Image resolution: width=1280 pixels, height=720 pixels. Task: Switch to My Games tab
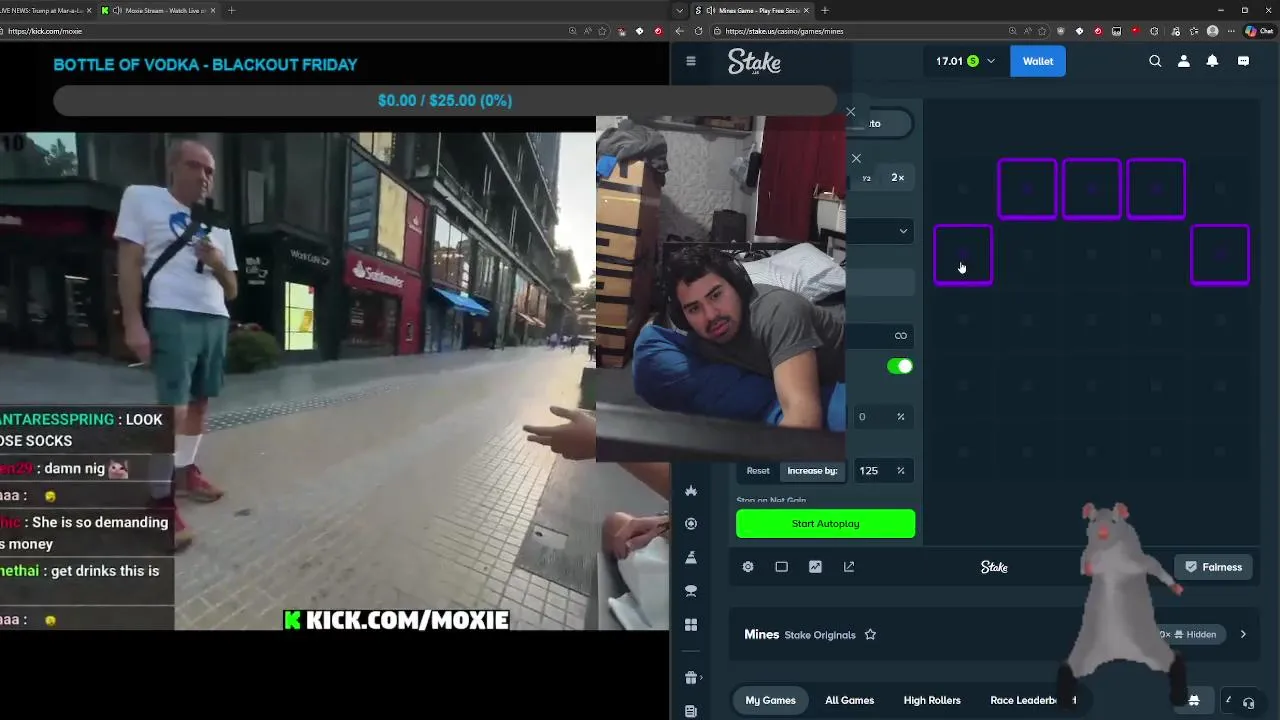tap(770, 700)
